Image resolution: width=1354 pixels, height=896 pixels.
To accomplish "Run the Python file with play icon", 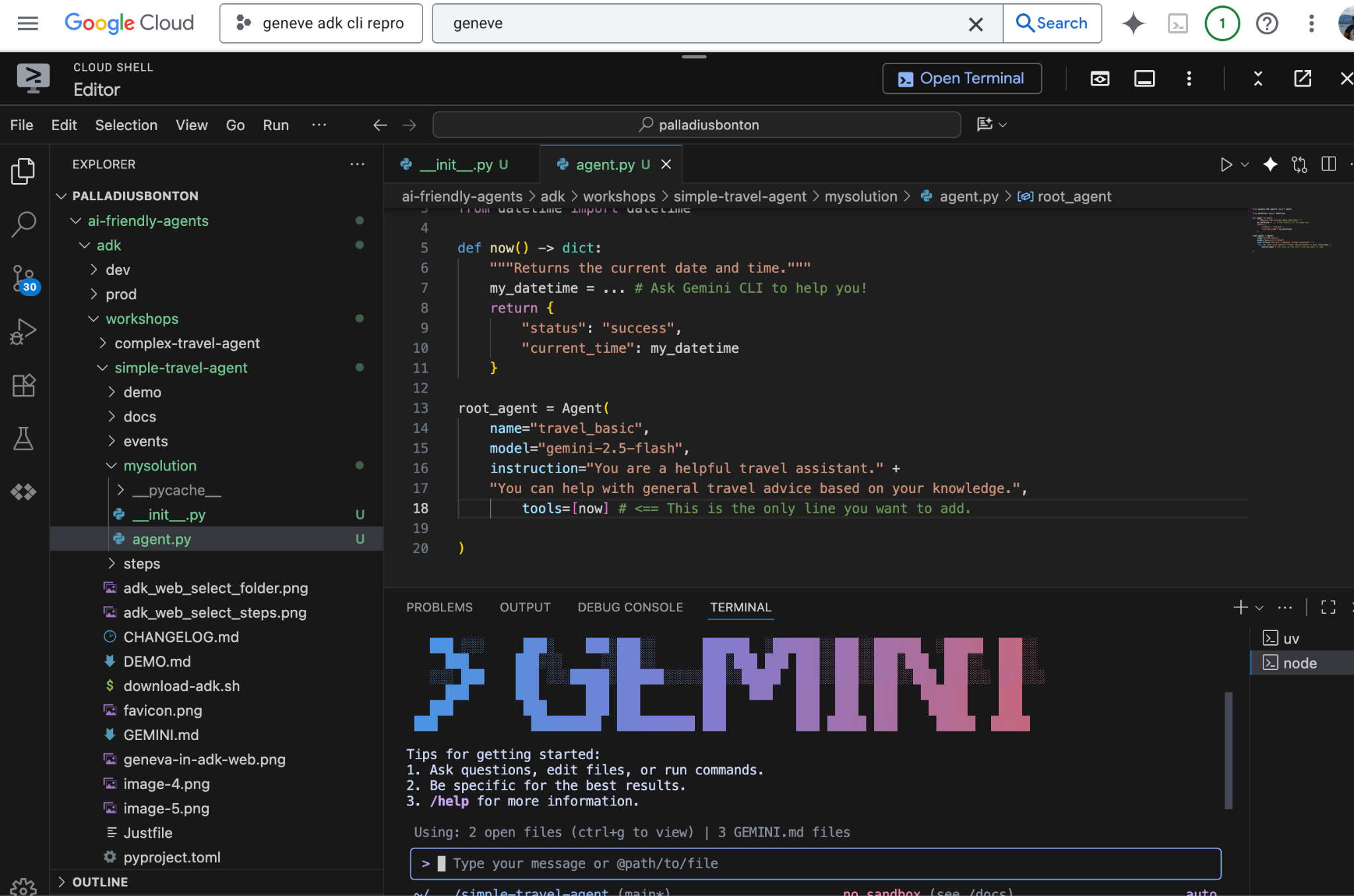I will (x=1226, y=165).
